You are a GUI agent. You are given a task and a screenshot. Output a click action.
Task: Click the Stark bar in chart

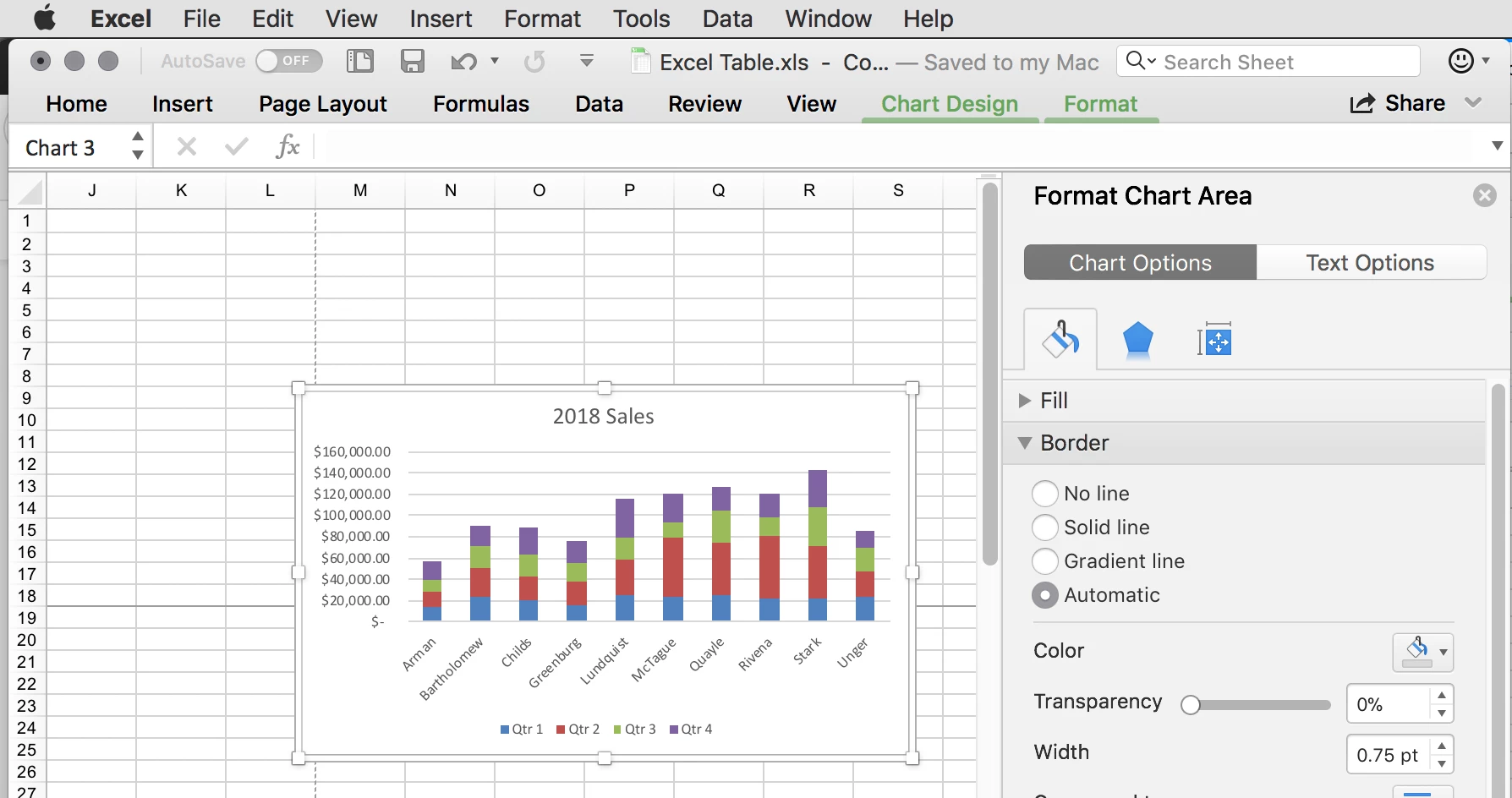(818, 545)
